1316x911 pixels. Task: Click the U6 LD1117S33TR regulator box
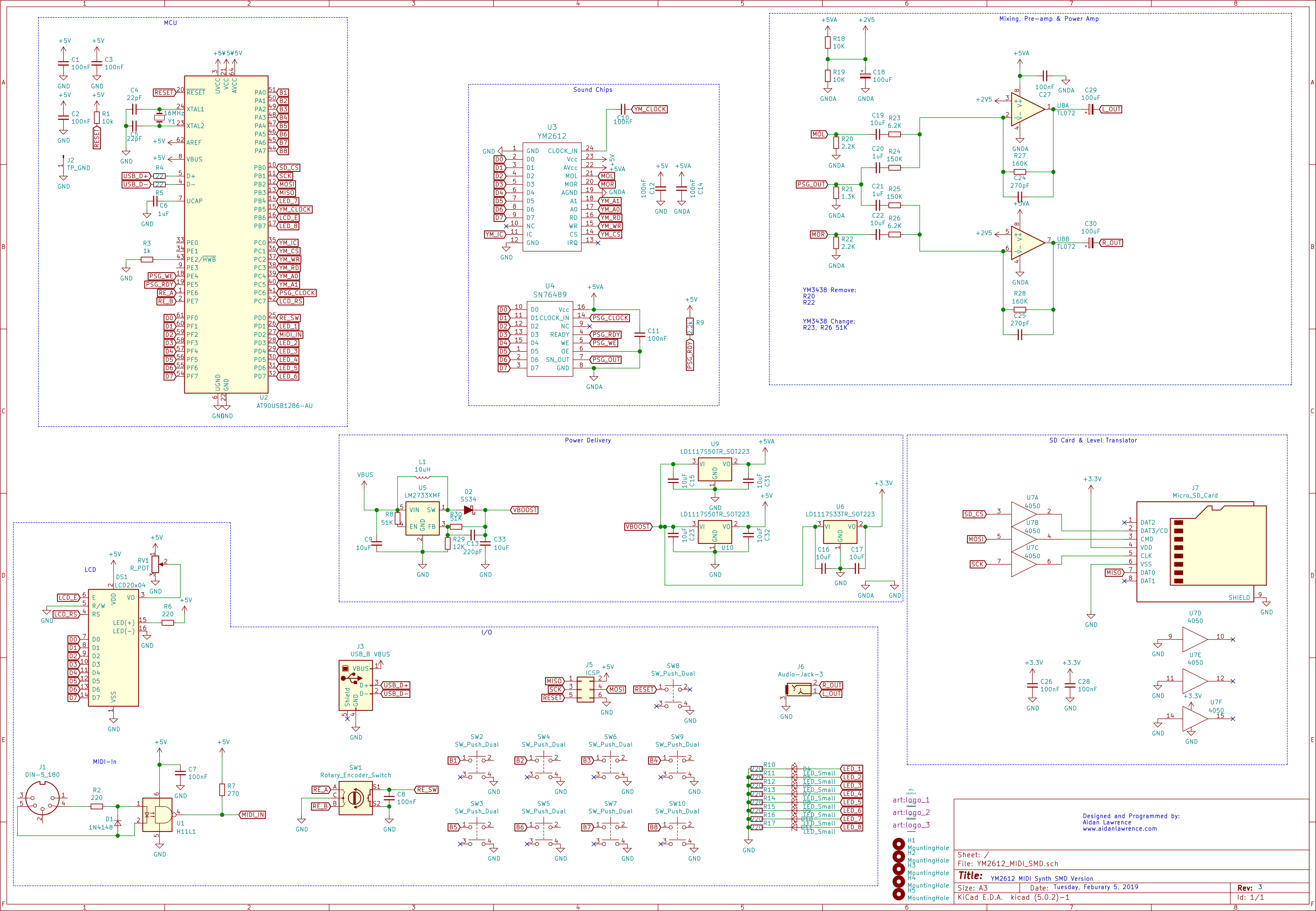pos(840,532)
